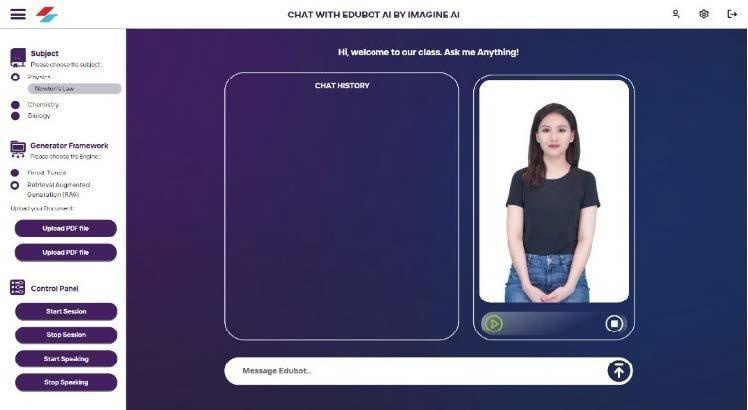
Task: Click the Control Panel icon
Action: click(x=17, y=287)
